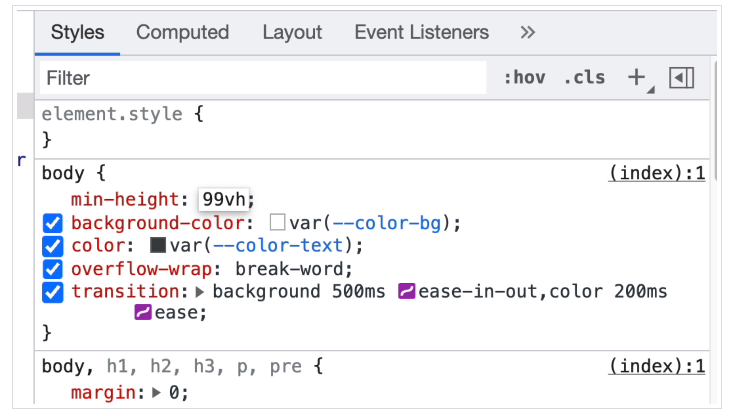The width and height of the screenshot is (729, 416).
Task: Open the dark color swatch for color property
Action: tap(158, 246)
